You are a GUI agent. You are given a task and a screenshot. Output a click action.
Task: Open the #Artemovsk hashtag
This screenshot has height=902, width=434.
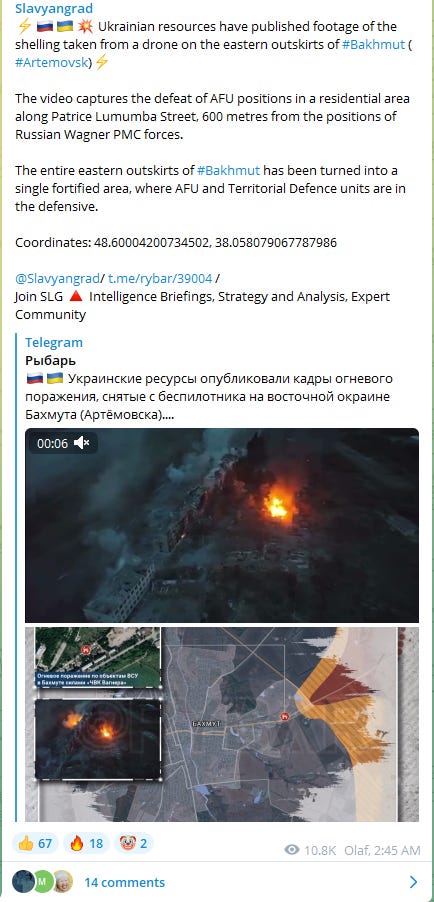(53, 63)
